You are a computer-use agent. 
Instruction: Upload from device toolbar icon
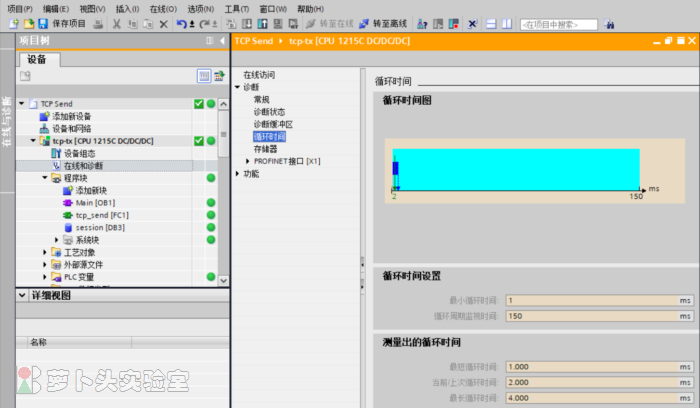[262, 24]
